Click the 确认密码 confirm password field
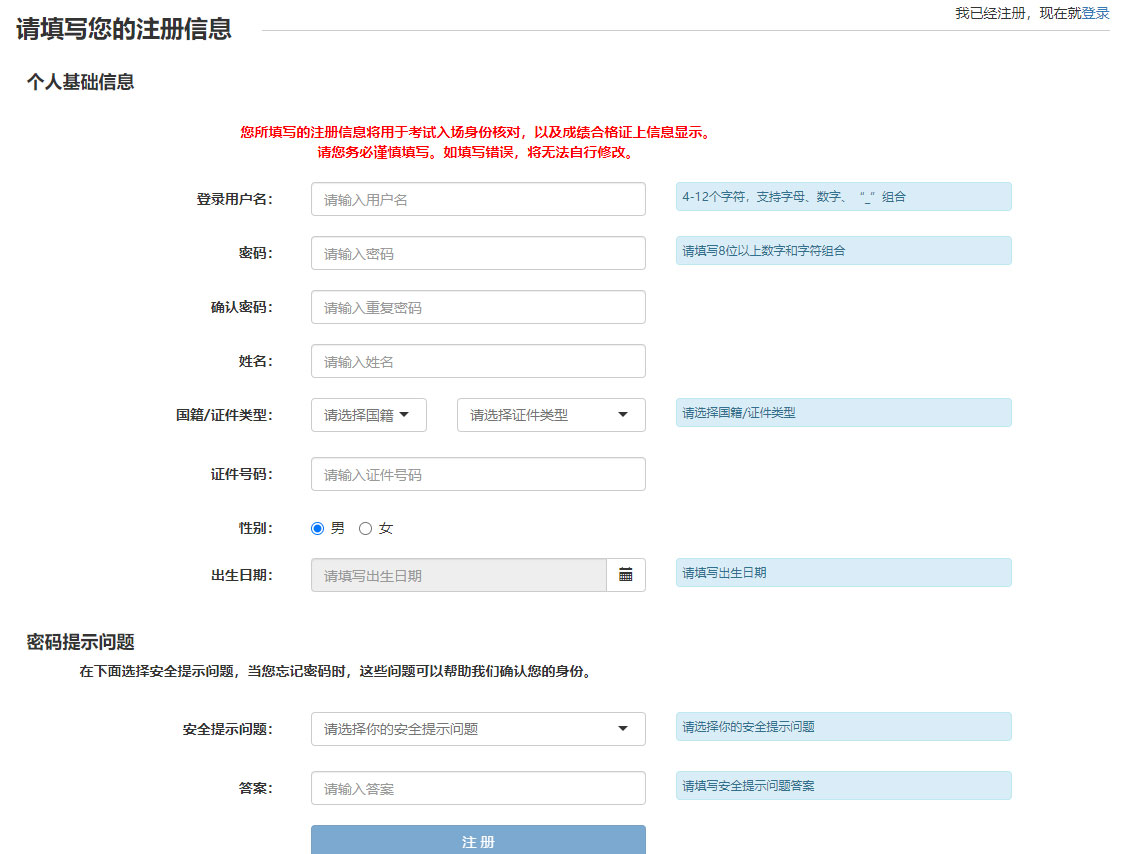This screenshot has width=1122, height=854. pos(478,307)
